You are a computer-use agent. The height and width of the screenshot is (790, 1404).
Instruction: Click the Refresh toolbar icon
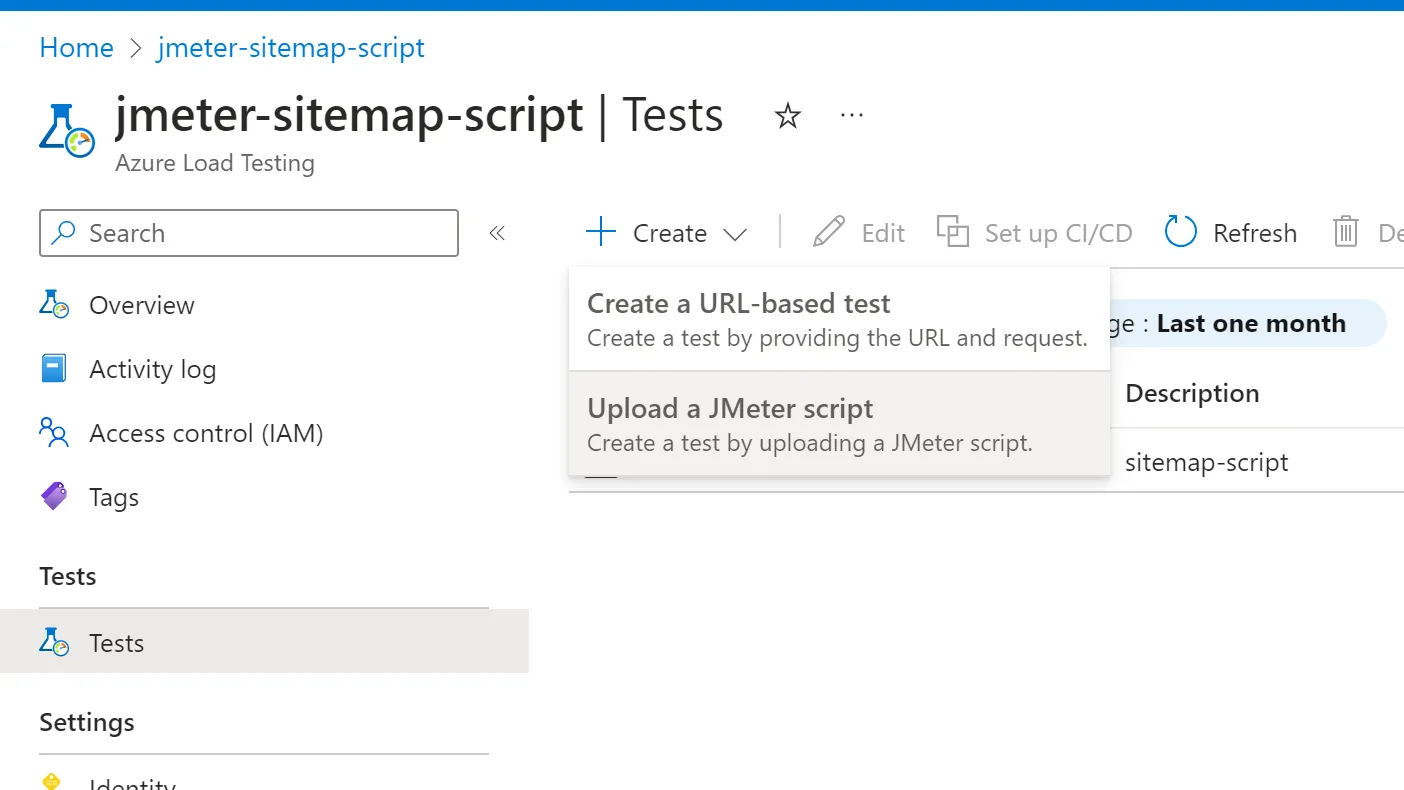tap(1181, 233)
